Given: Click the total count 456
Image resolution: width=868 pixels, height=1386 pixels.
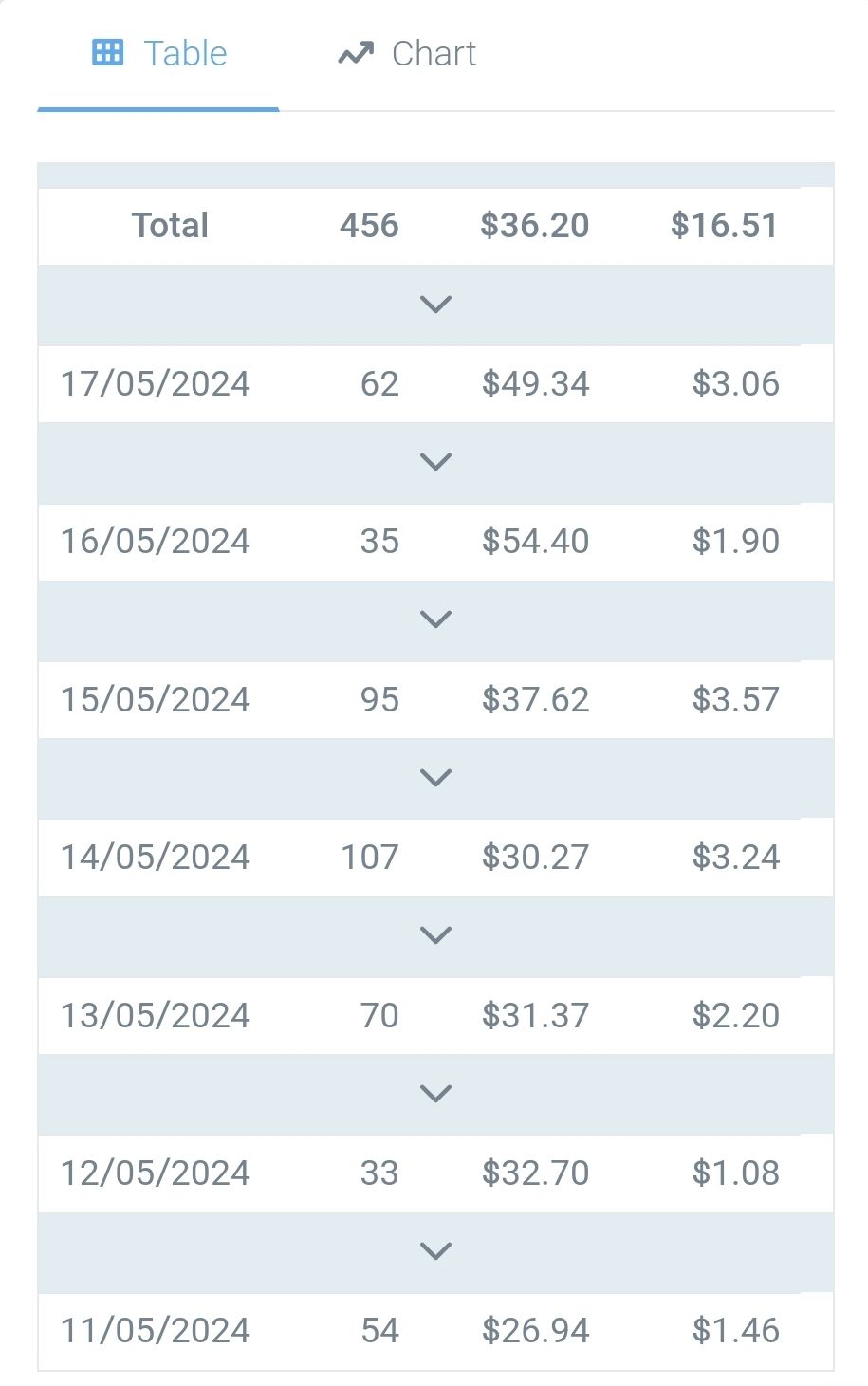Looking at the screenshot, I should [x=369, y=226].
